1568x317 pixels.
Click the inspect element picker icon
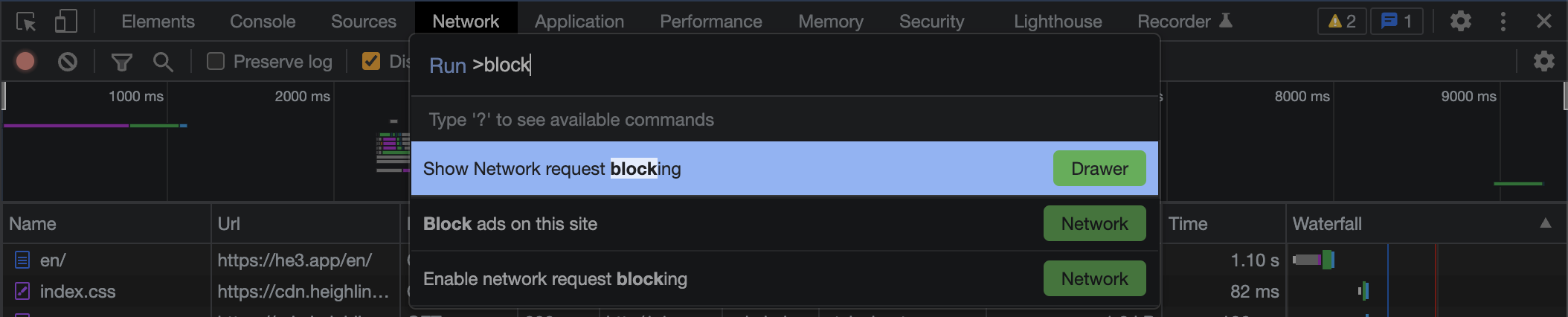point(26,22)
